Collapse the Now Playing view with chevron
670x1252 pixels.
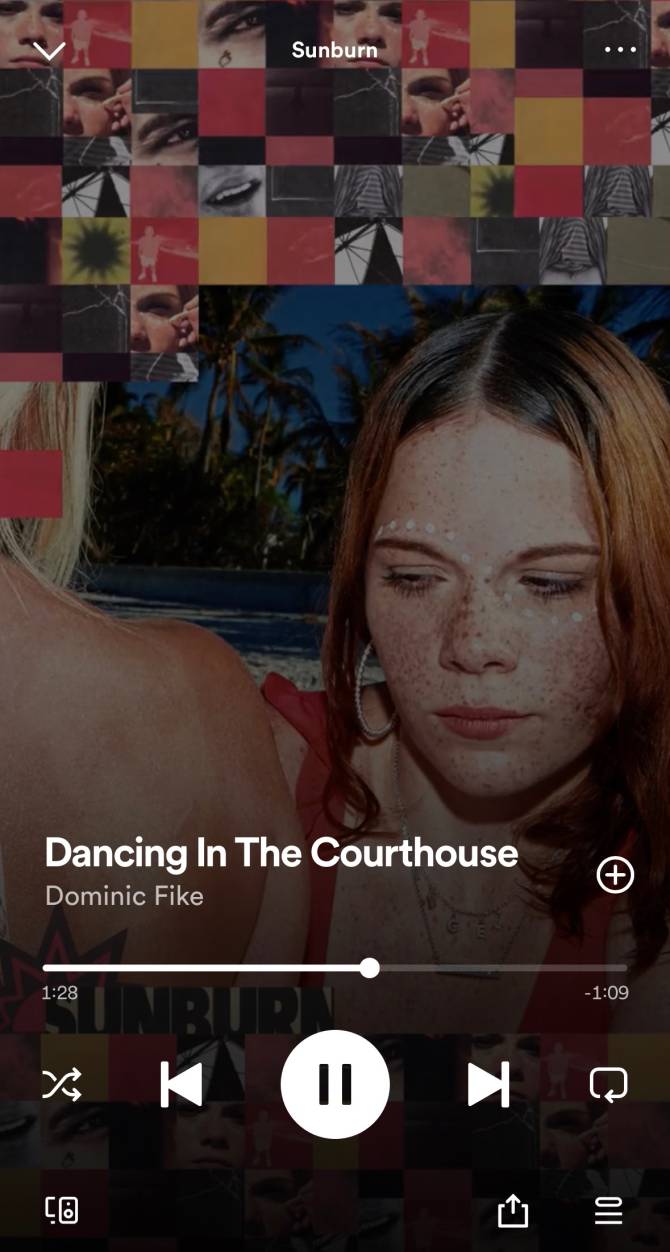[x=49, y=50]
